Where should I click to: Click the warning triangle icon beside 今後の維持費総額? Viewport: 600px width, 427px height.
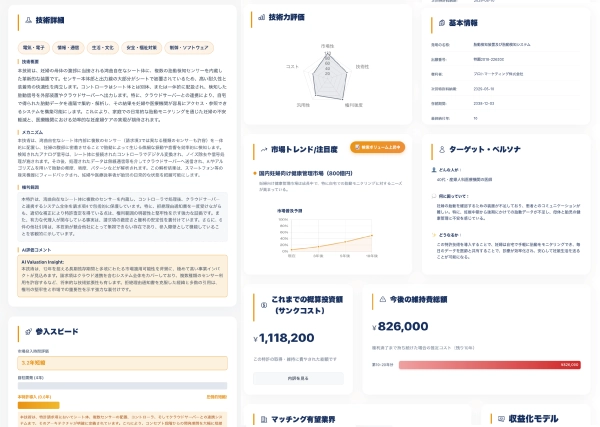382,299
